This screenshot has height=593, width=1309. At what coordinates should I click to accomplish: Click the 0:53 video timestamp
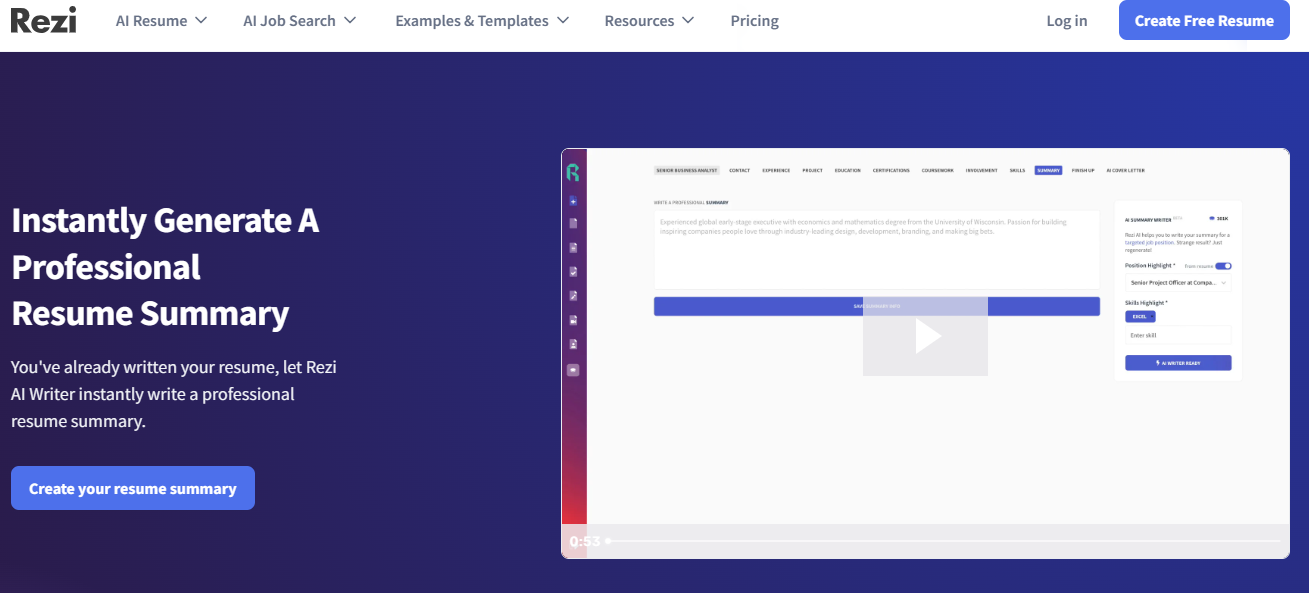pyautogui.click(x=585, y=541)
